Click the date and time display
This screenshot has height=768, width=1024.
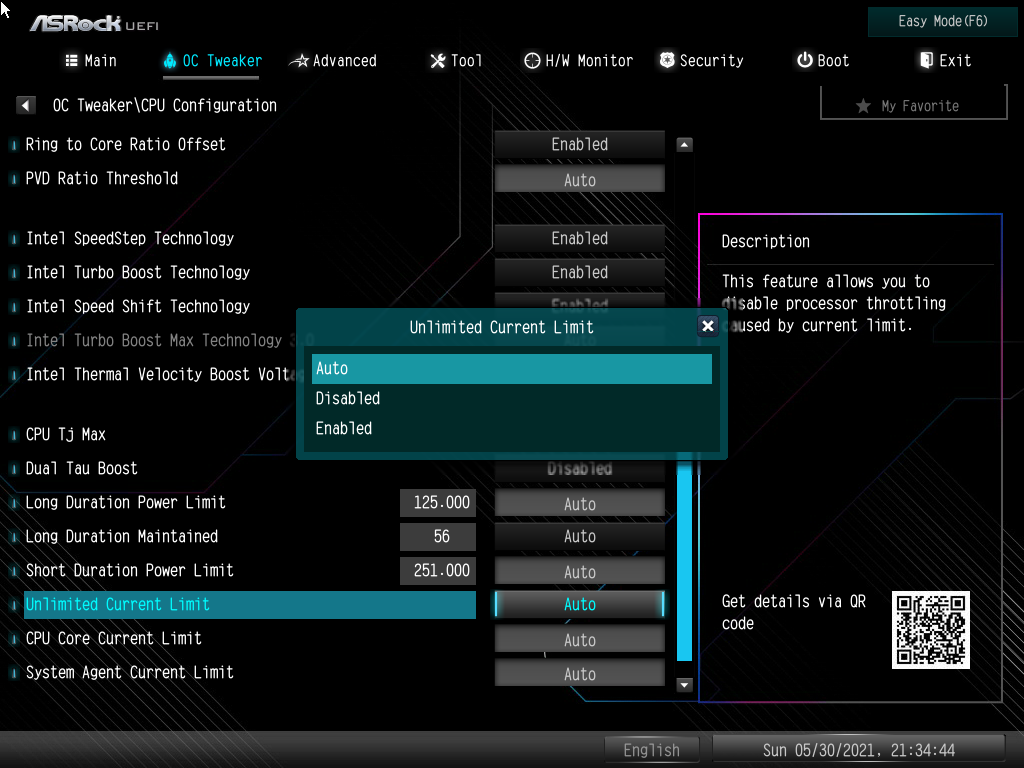[x=858, y=750]
